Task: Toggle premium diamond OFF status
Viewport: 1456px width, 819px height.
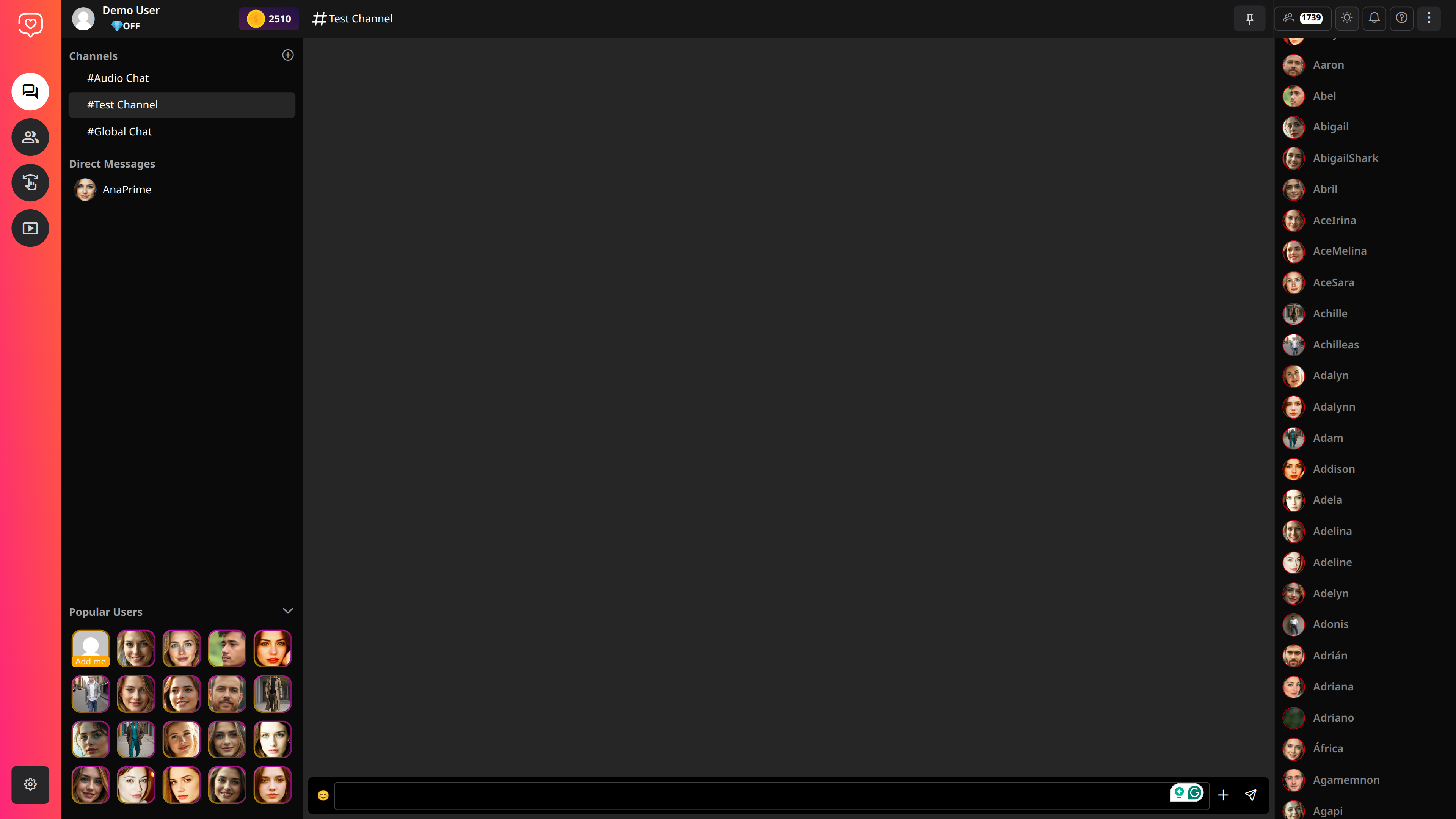Action: tap(126, 26)
